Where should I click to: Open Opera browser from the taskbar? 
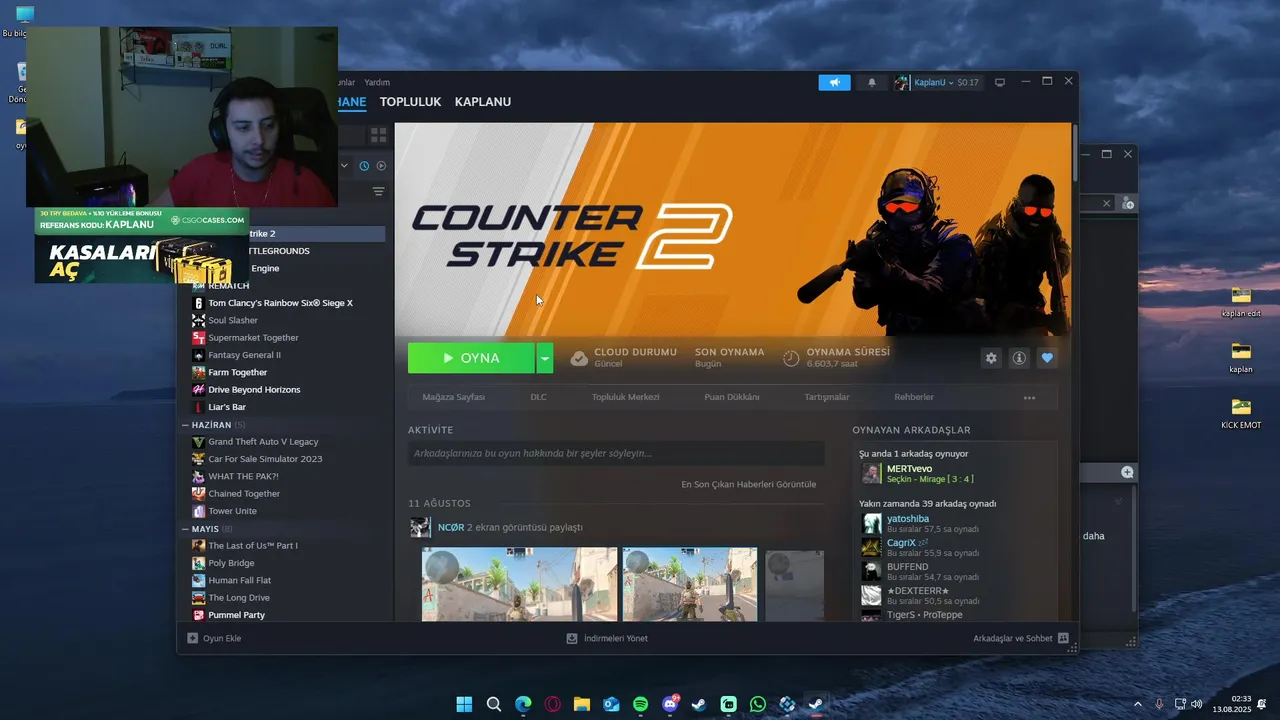pyautogui.click(x=552, y=704)
